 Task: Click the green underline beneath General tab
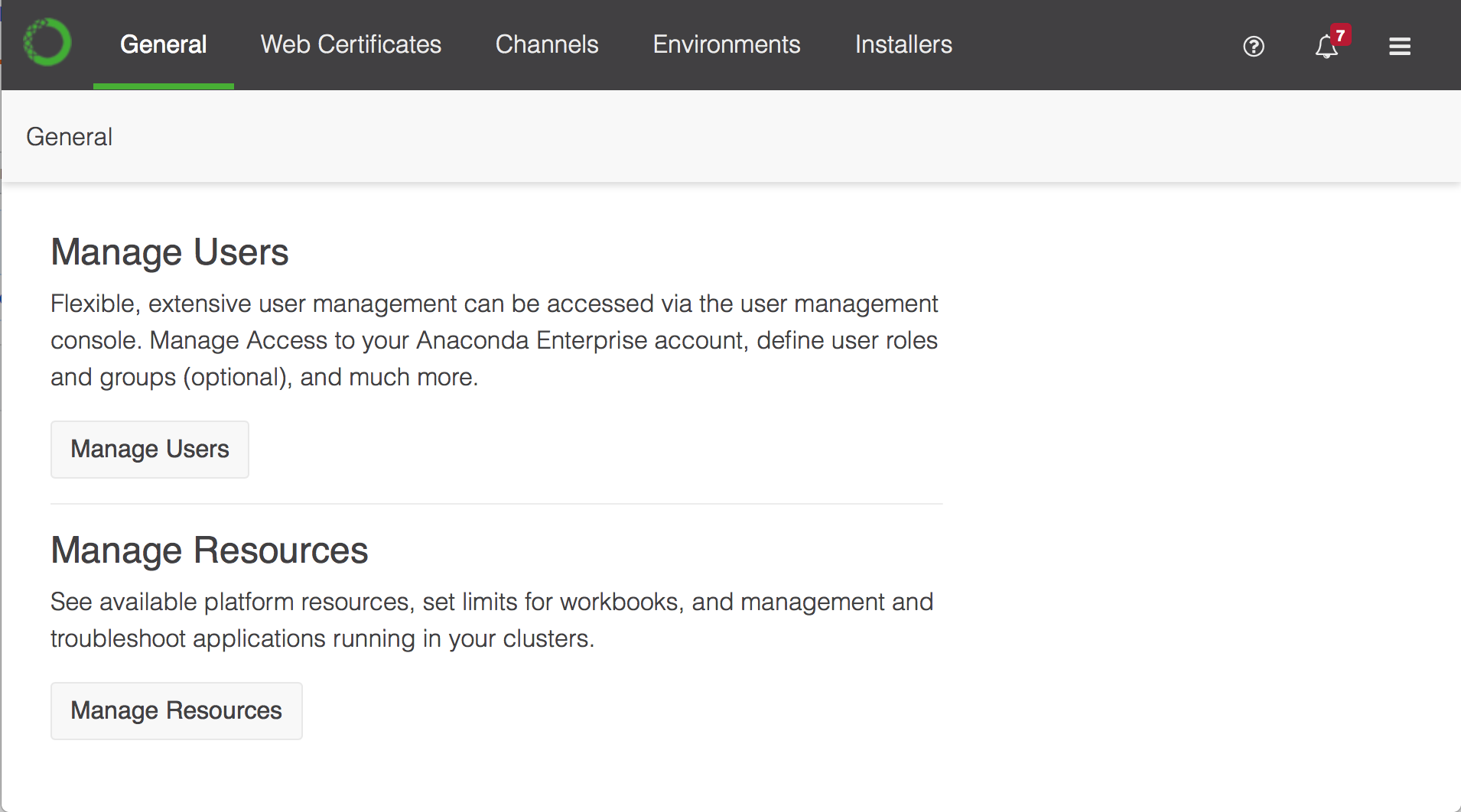pyautogui.click(x=164, y=86)
